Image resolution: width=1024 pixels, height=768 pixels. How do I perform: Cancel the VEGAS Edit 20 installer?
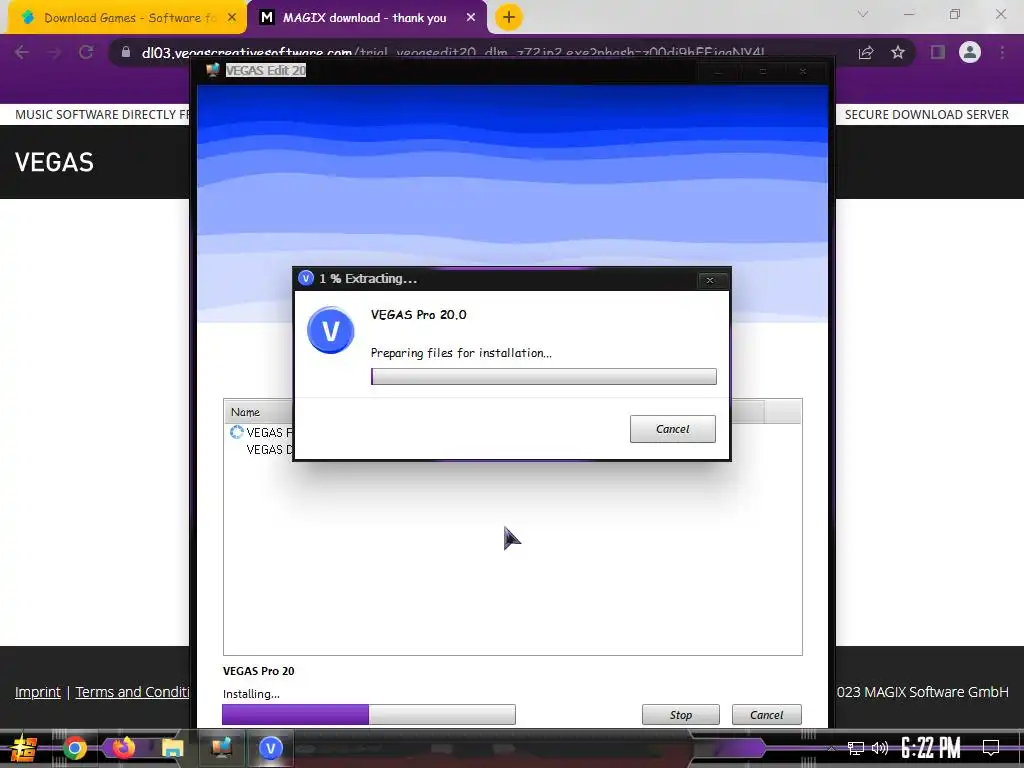pos(766,714)
